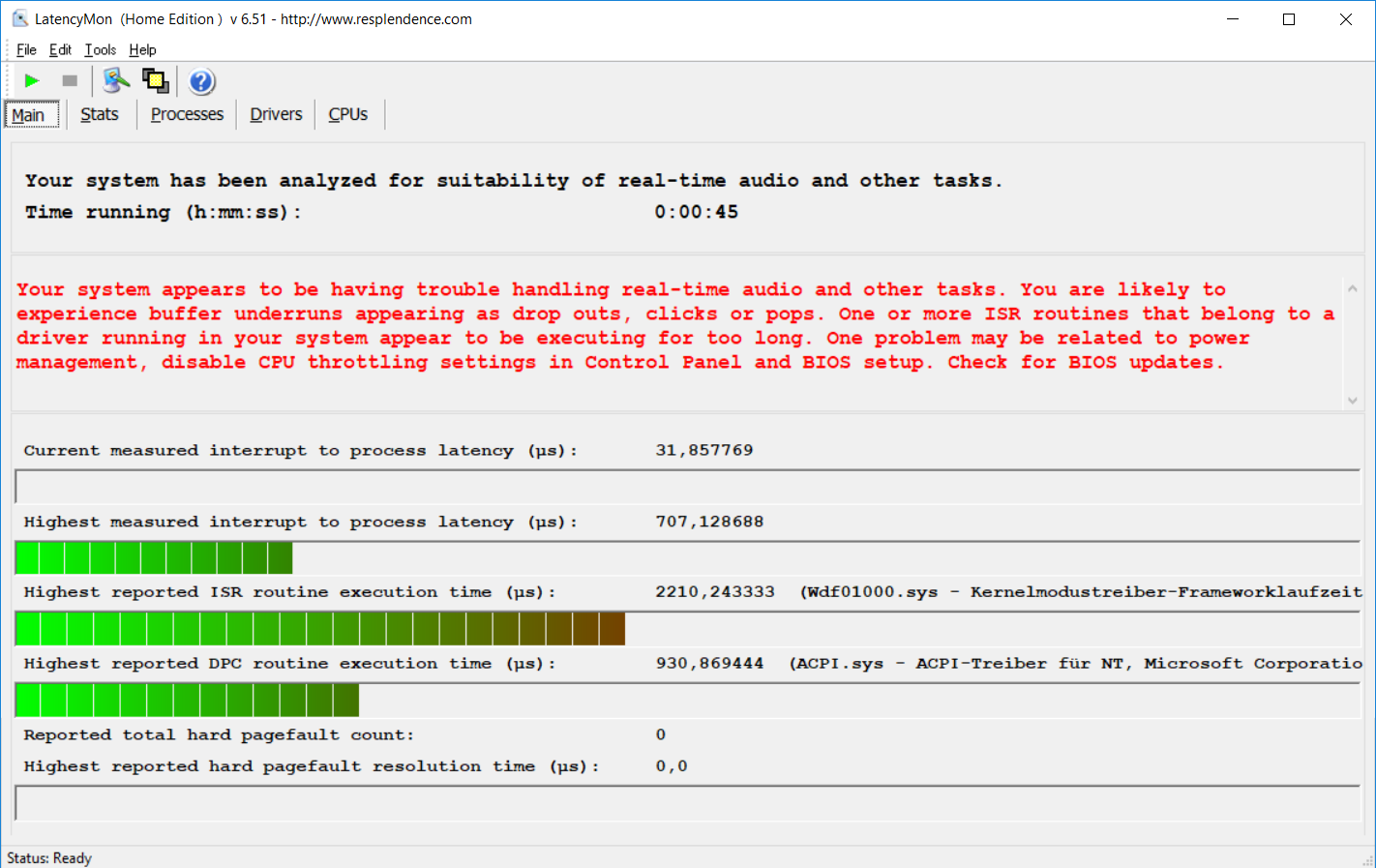Viewport: 1376px width, 868px height.
Task: Start monitoring with the green play button
Action: [x=32, y=81]
